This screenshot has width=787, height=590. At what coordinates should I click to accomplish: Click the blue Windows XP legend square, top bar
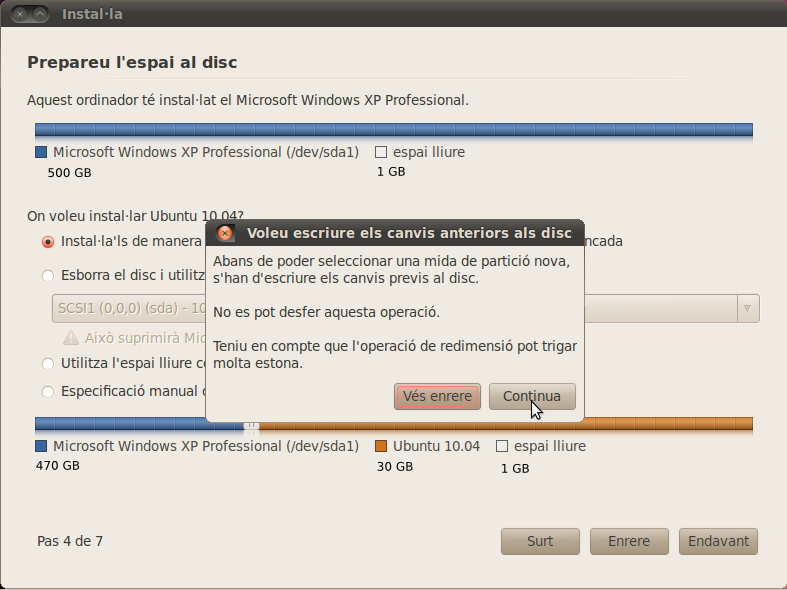41,152
